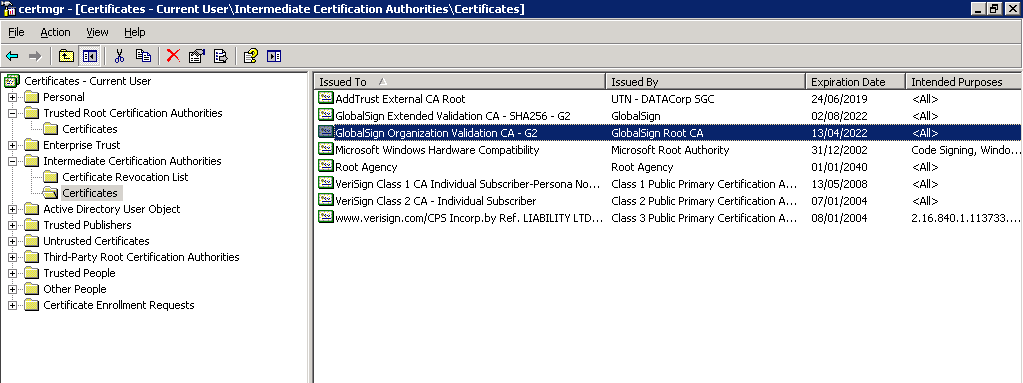
Task: Expand the Personal tree node
Action: (x=12, y=97)
